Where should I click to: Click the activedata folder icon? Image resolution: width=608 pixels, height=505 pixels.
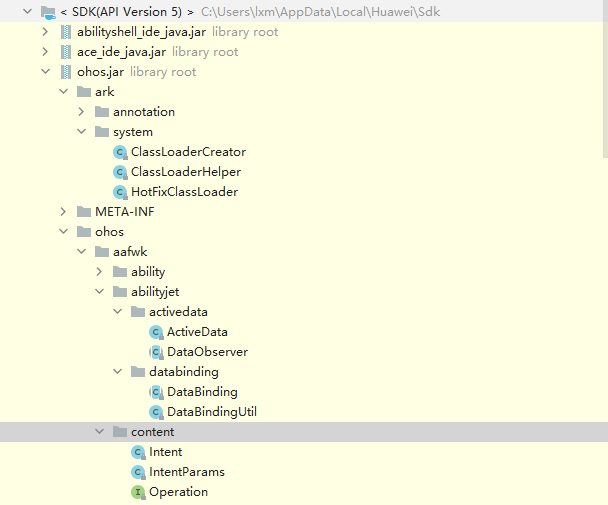[138, 311]
